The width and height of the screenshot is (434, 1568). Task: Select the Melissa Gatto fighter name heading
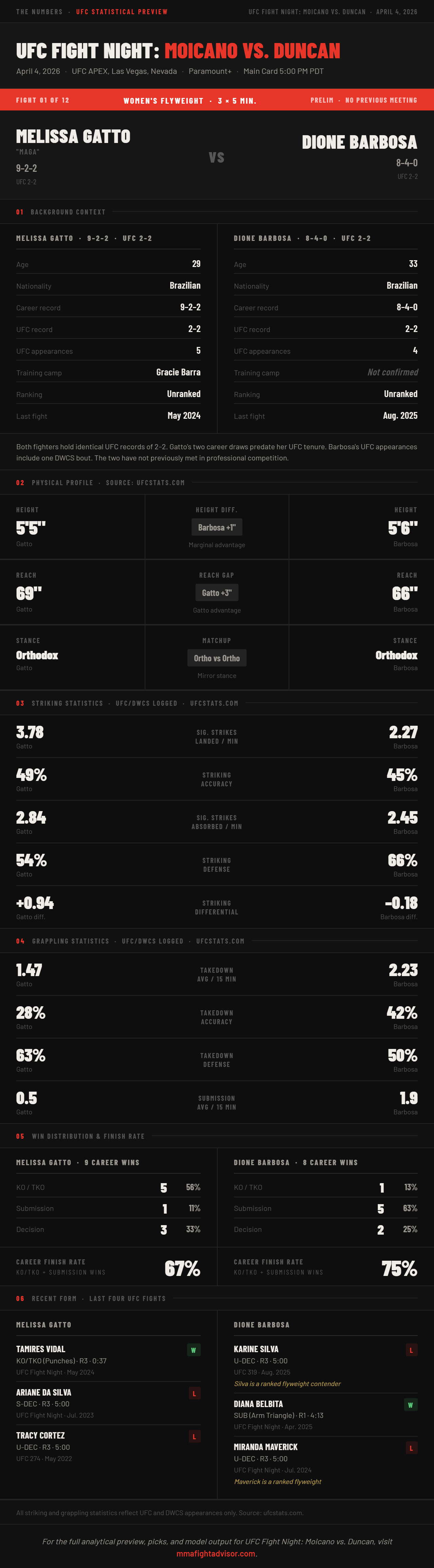[x=73, y=136]
